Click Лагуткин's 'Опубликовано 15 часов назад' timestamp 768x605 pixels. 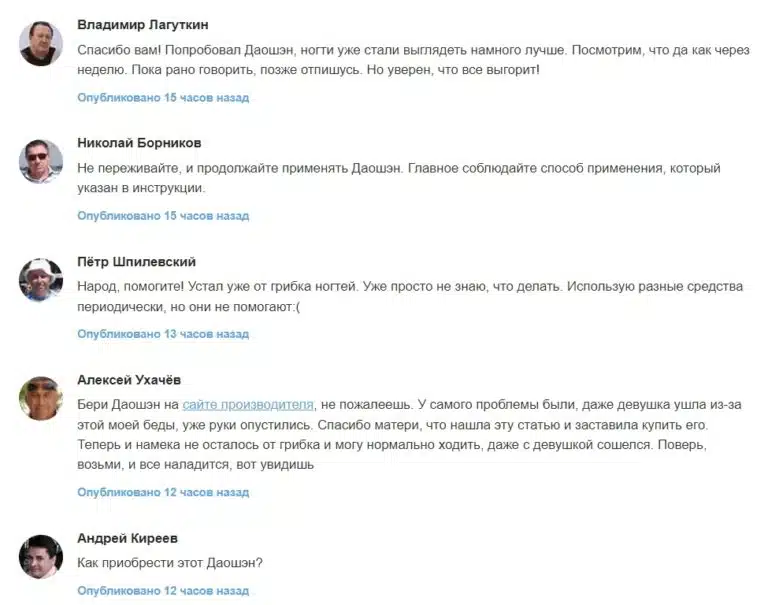[x=163, y=97]
